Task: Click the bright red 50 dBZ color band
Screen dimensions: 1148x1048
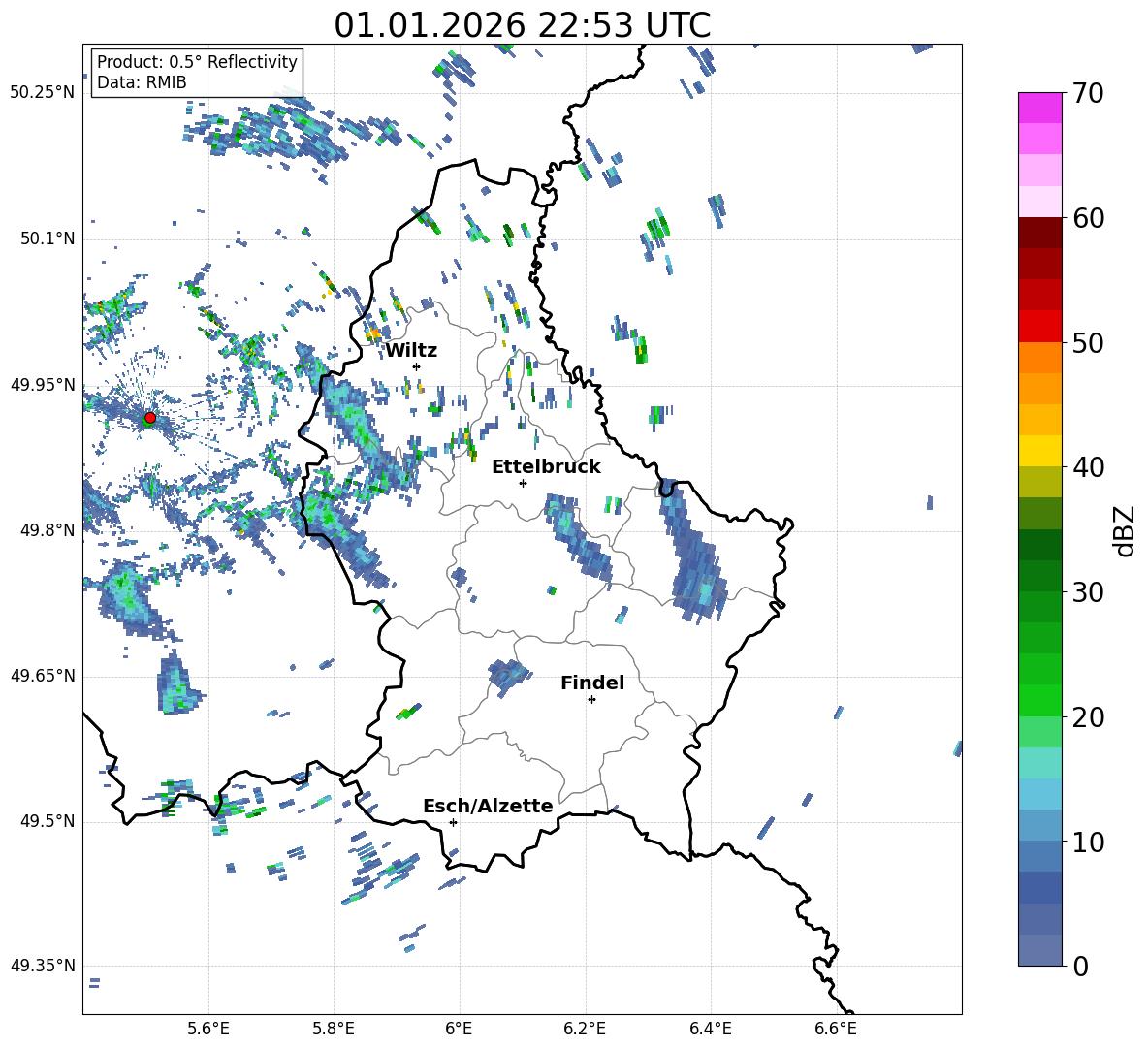Action: click(x=1039, y=327)
